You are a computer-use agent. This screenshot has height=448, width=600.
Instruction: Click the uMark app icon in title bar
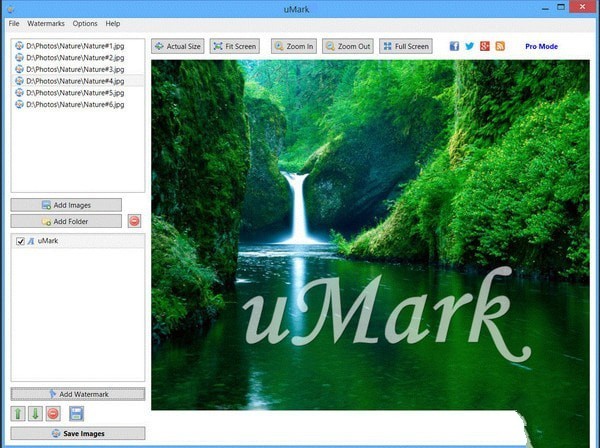[10, 9]
